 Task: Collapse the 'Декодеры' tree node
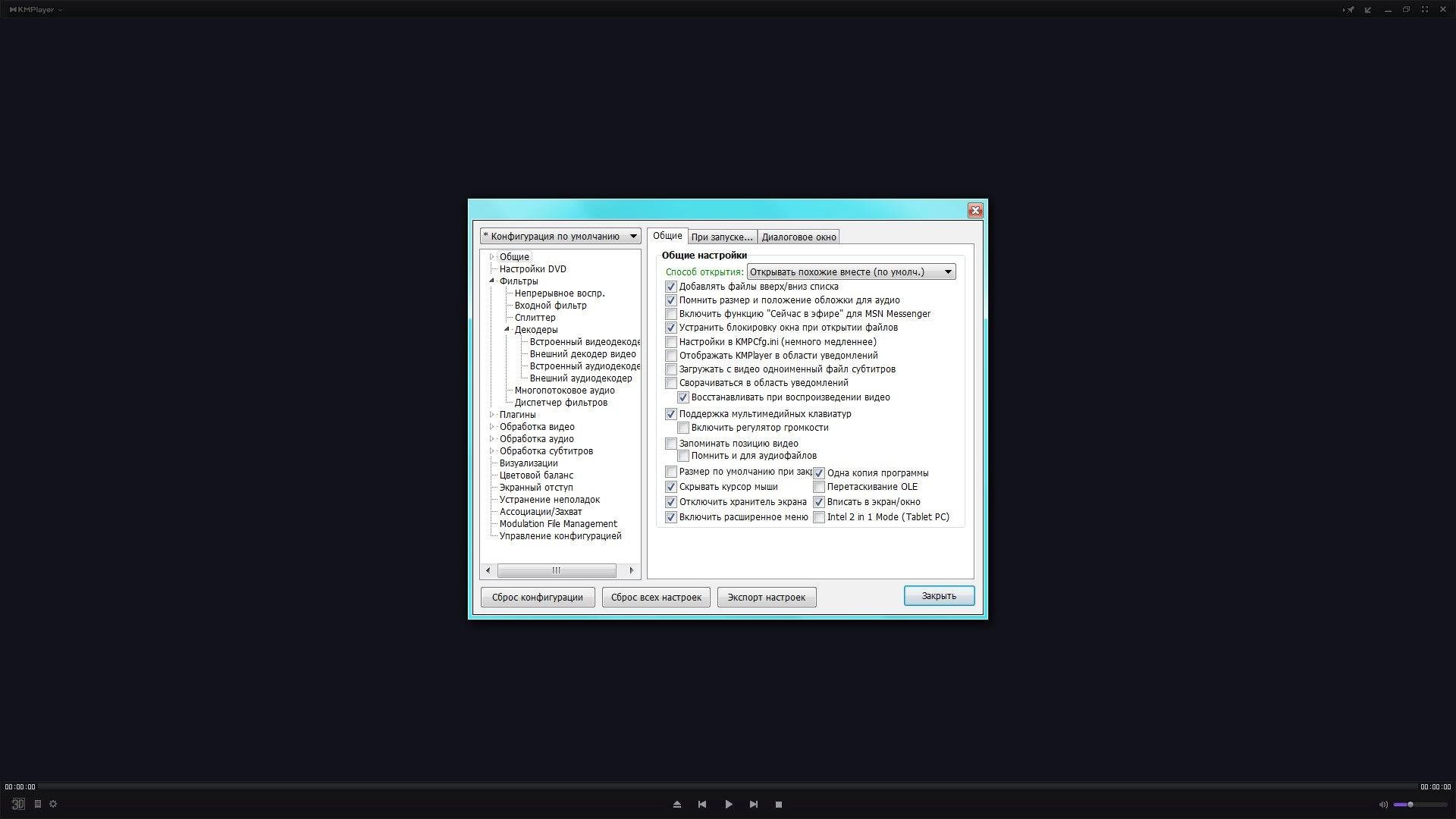507,330
